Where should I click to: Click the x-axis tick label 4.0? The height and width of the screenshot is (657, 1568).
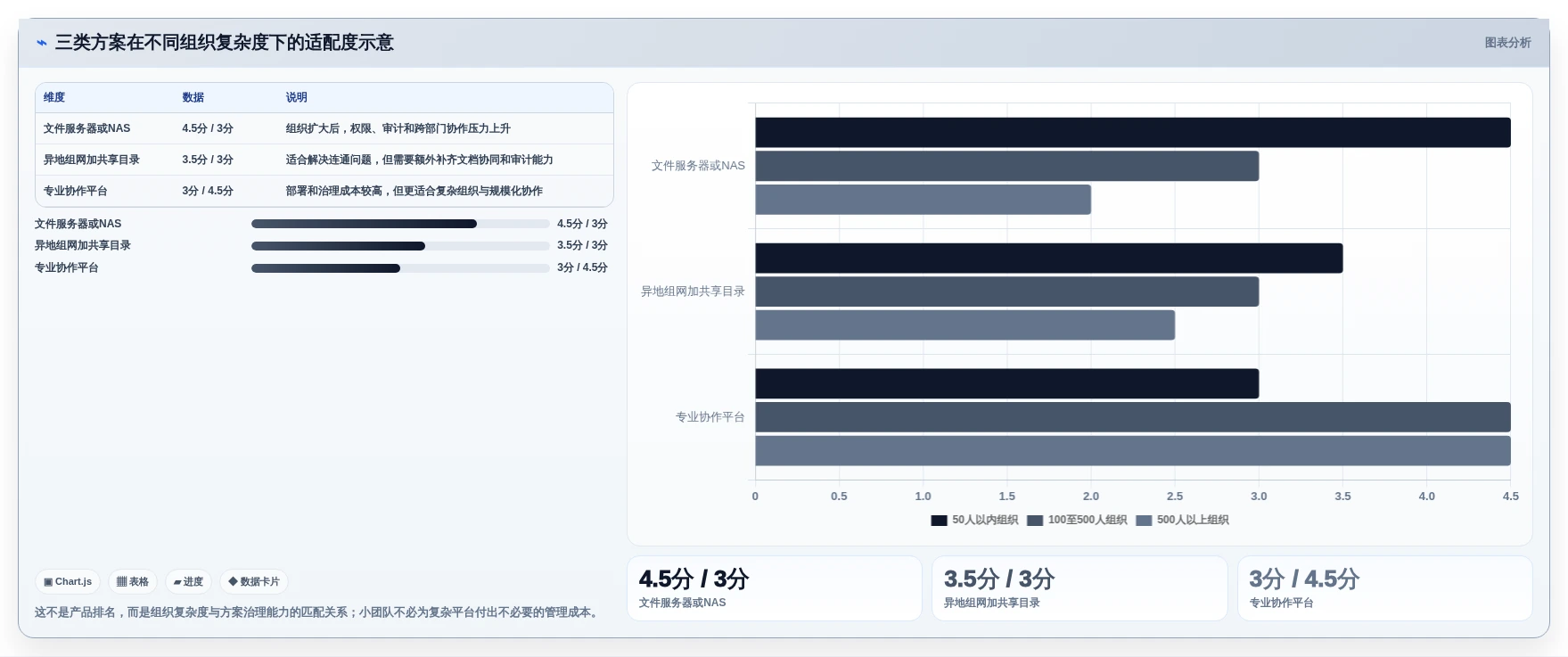point(1427,497)
